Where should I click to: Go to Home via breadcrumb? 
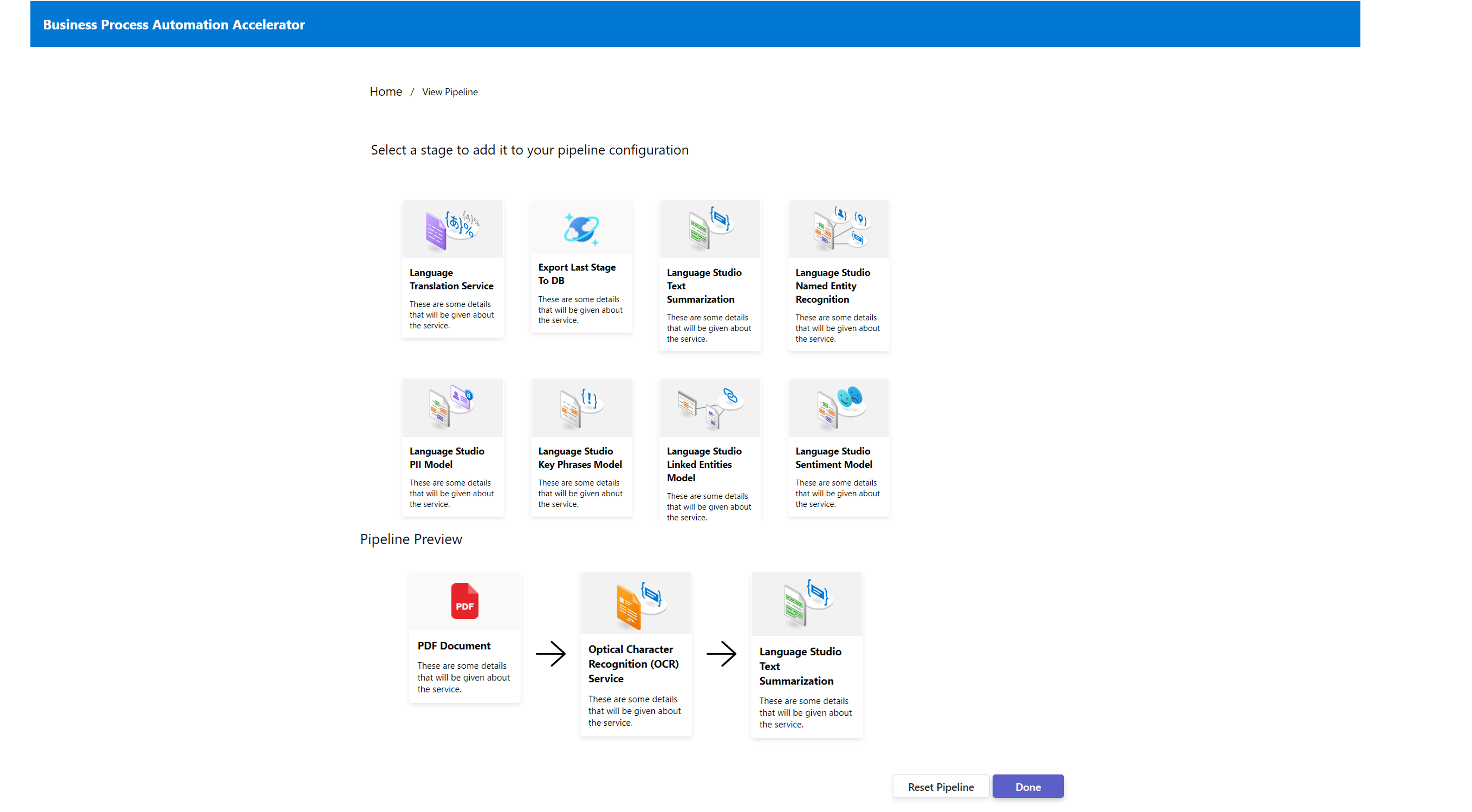[386, 91]
